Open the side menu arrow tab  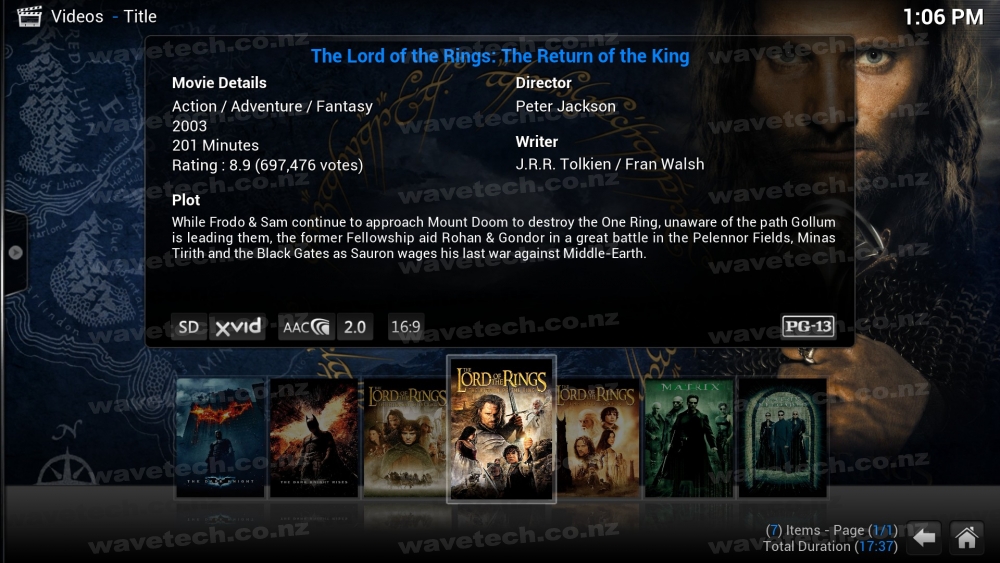click(x=14, y=252)
